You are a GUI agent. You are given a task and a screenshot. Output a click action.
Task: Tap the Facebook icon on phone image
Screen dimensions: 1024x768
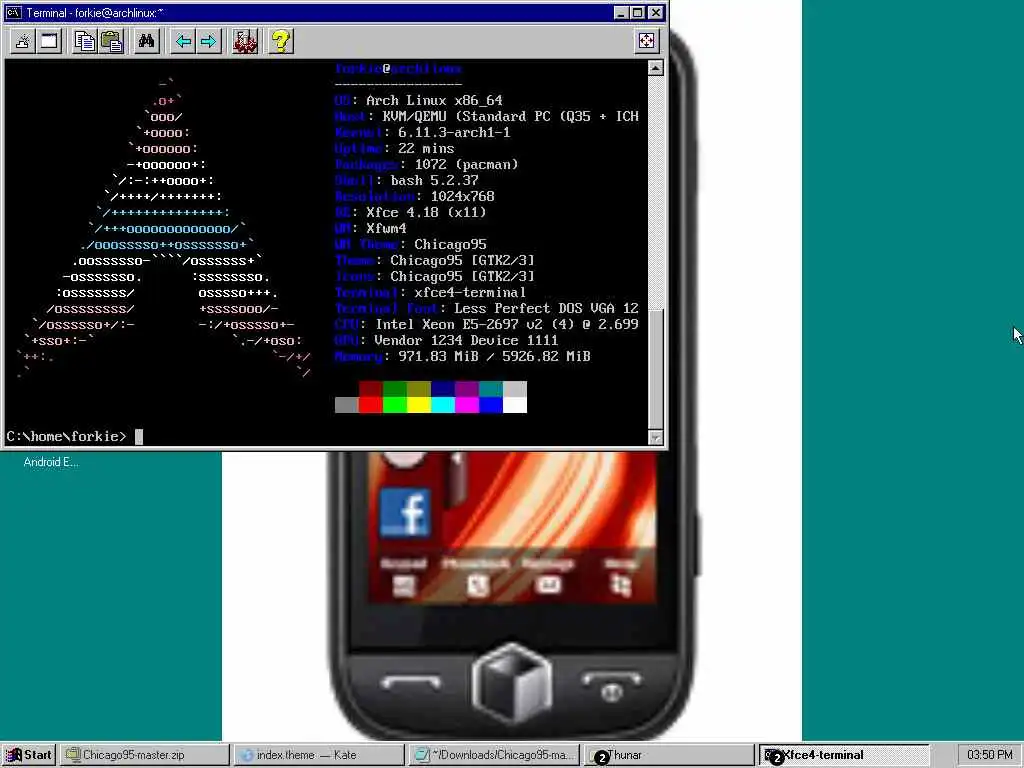[x=404, y=513]
